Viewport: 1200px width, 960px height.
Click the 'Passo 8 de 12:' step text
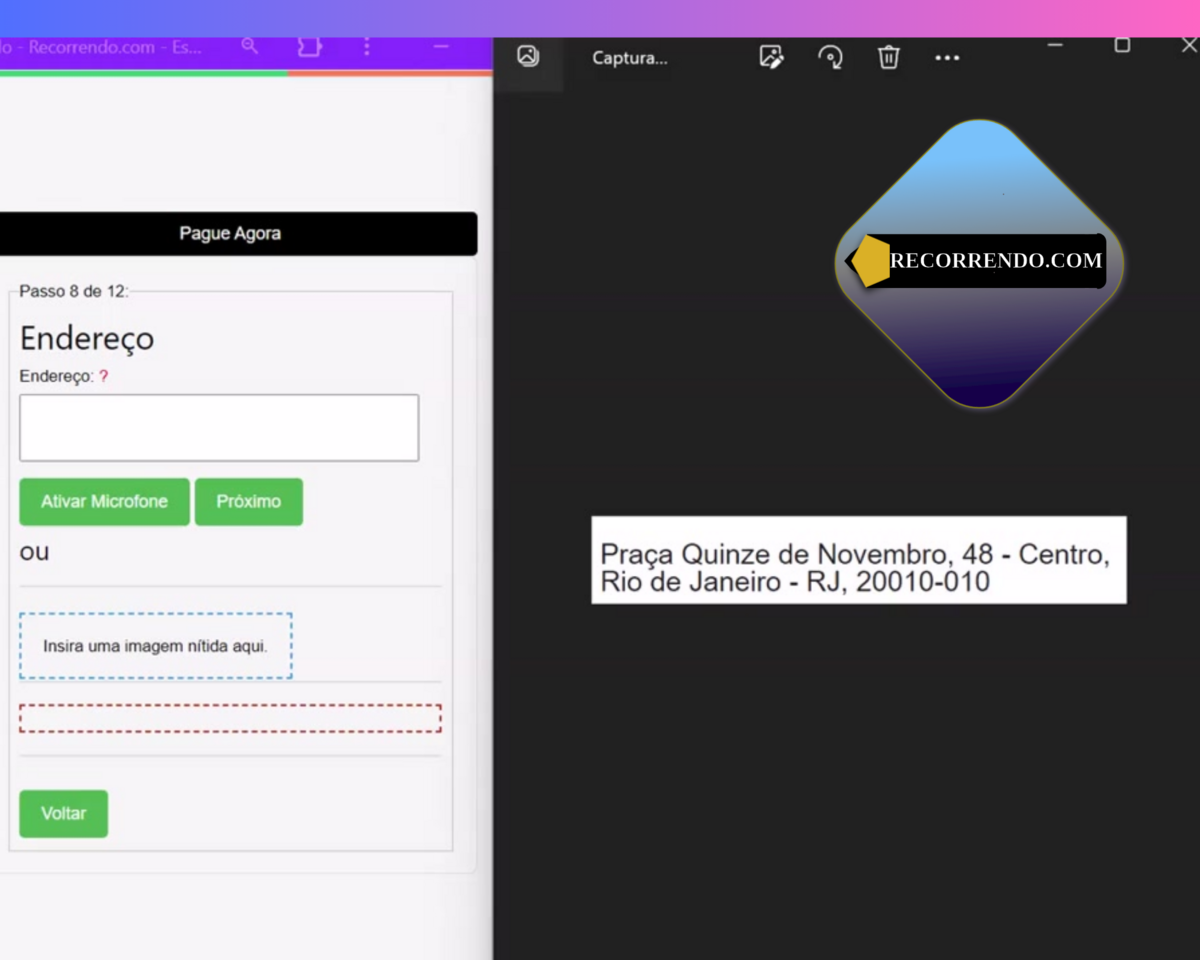(74, 292)
